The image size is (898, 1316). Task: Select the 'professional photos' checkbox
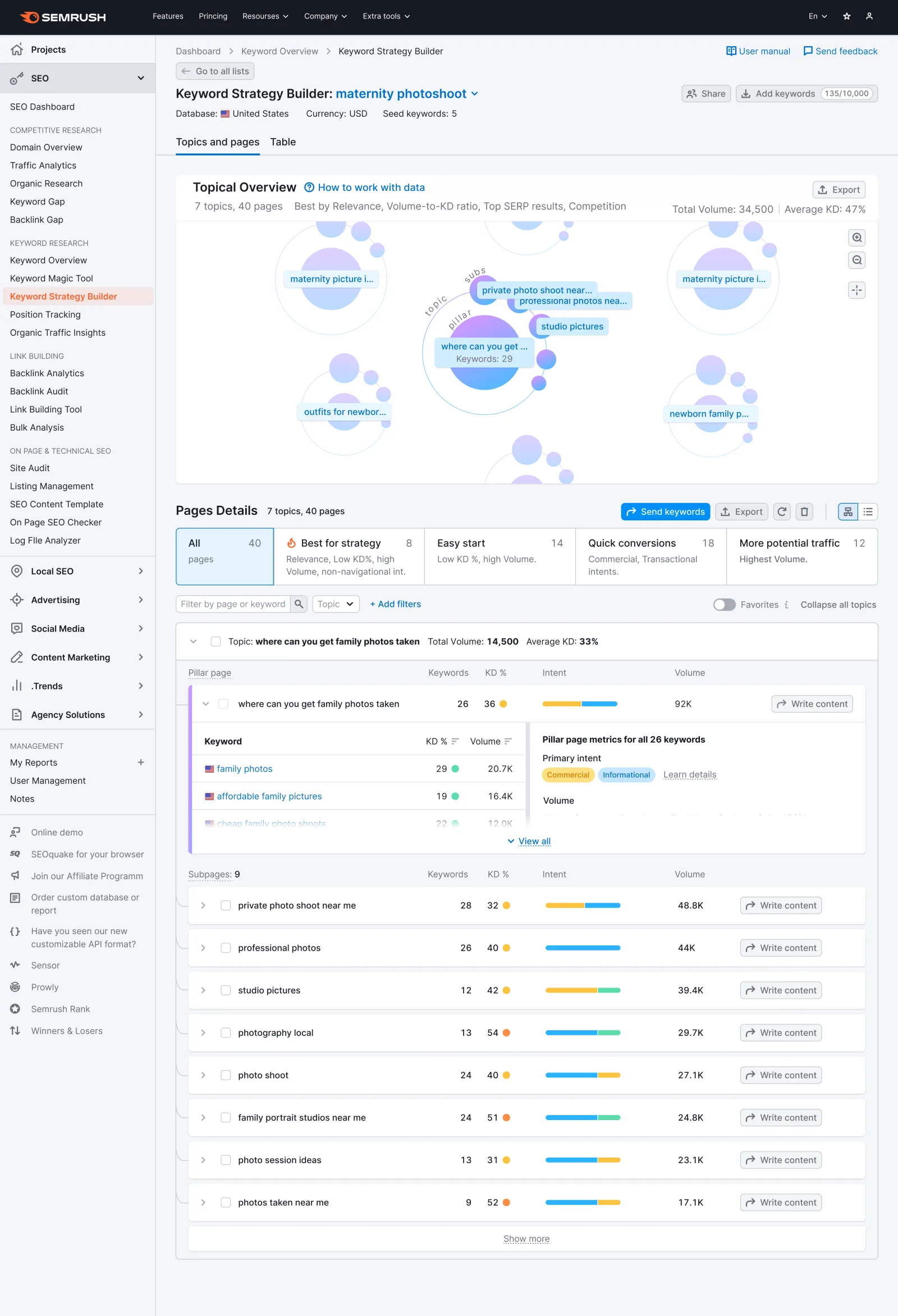226,948
